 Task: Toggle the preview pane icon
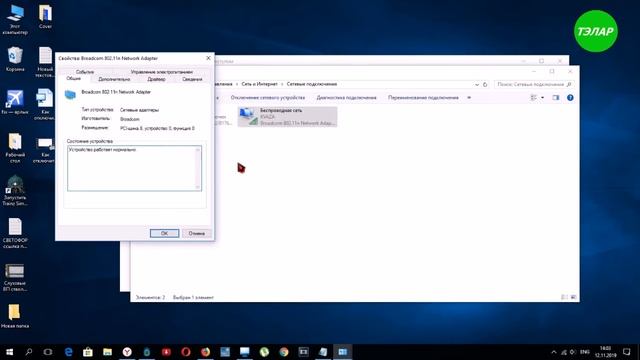556,98
